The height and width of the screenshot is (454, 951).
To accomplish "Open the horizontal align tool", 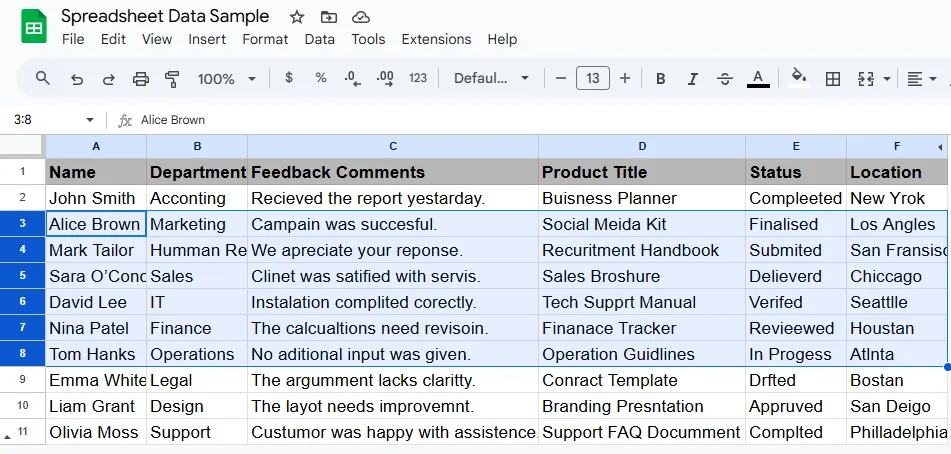I will tap(915, 79).
